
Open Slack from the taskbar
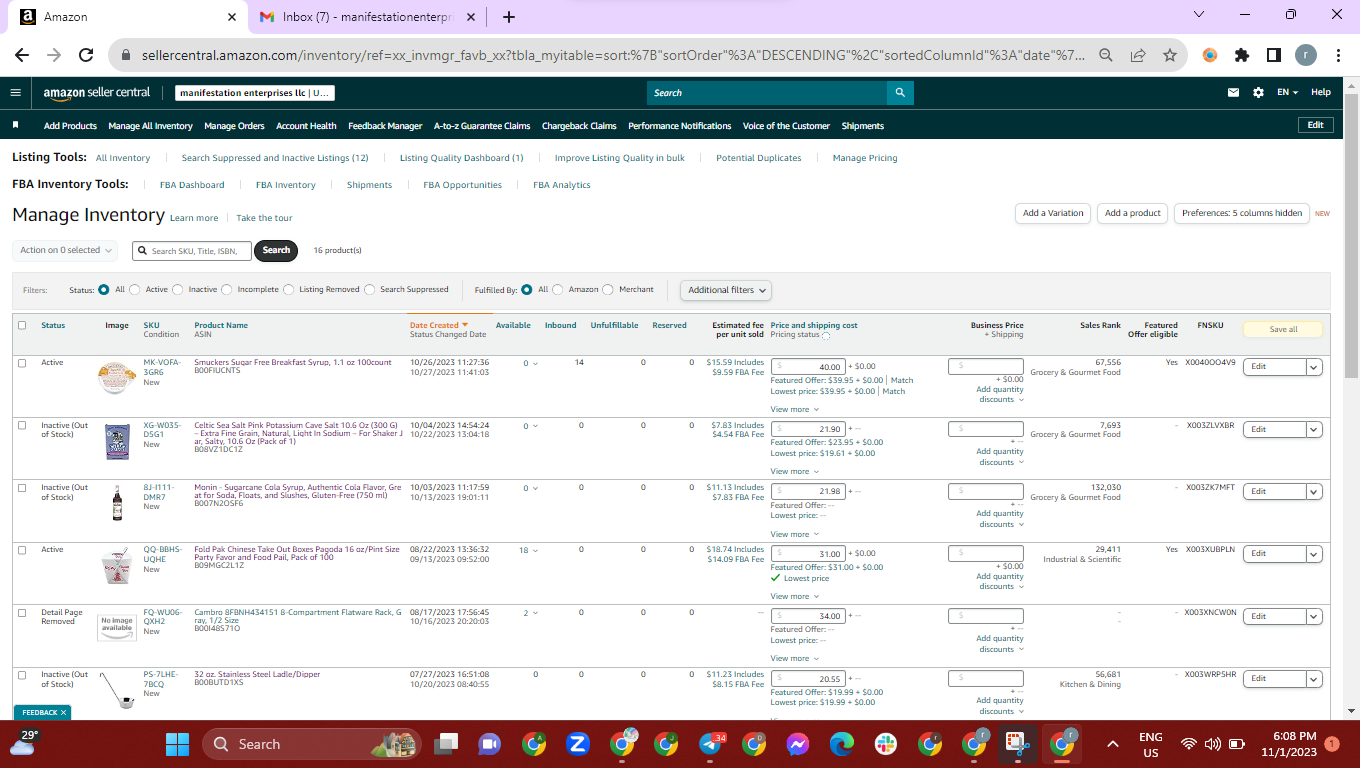(x=886, y=744)
